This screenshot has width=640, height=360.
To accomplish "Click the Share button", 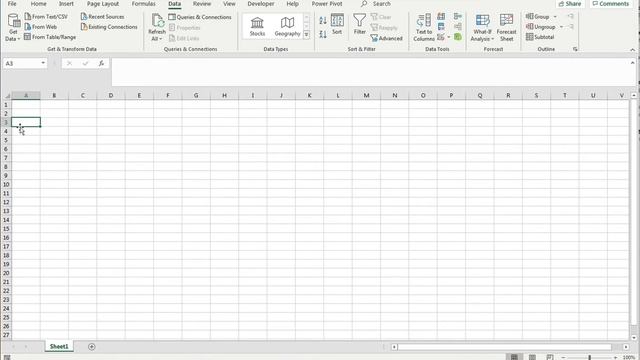I will click(570, 4).
